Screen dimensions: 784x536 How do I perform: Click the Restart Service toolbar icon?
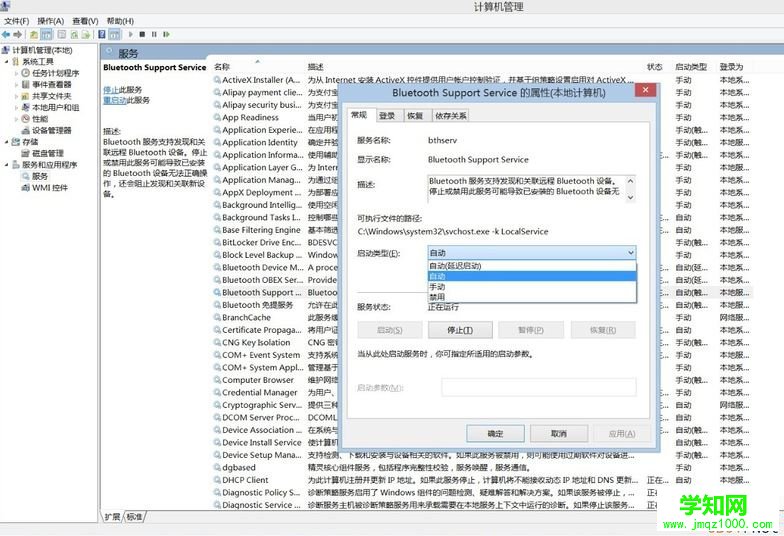coord(166,34)
